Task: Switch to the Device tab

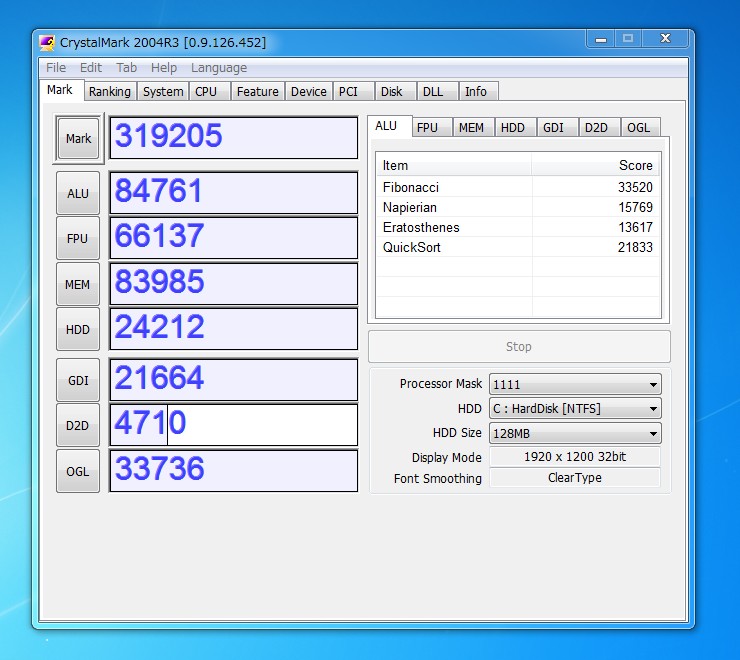Action: click(309, 91)
